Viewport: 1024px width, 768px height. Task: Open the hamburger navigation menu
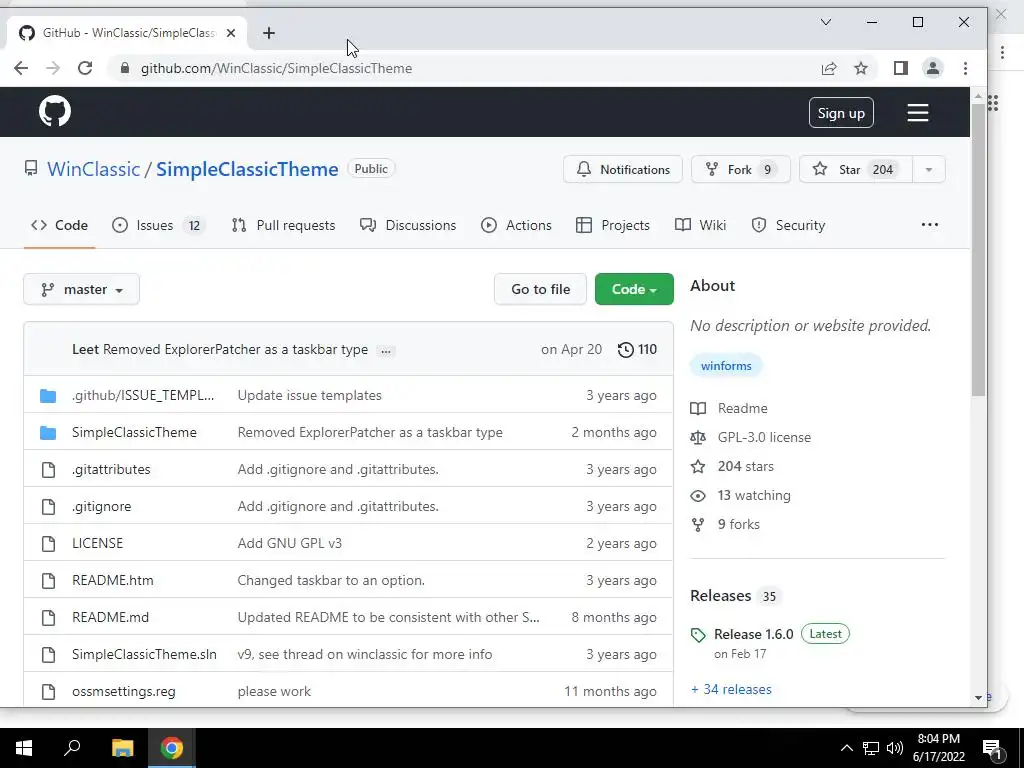click(x=918, y=112)
